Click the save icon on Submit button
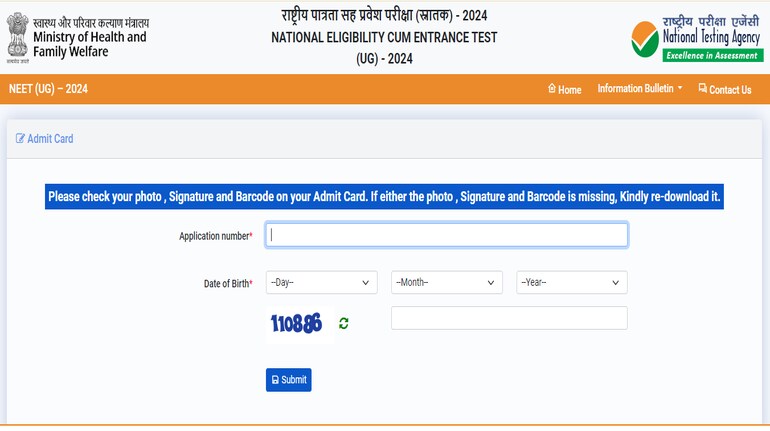The height and width of the screenshot is (431, 770). pos(275,380)
